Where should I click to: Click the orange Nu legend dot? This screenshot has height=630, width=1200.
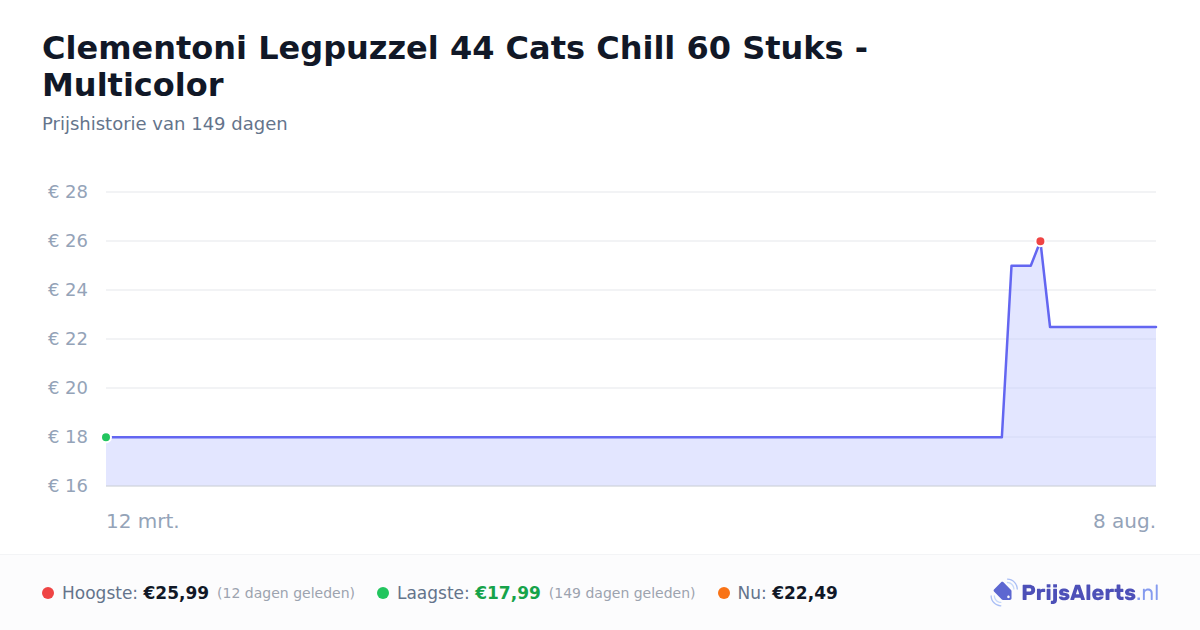click(724, 593)
